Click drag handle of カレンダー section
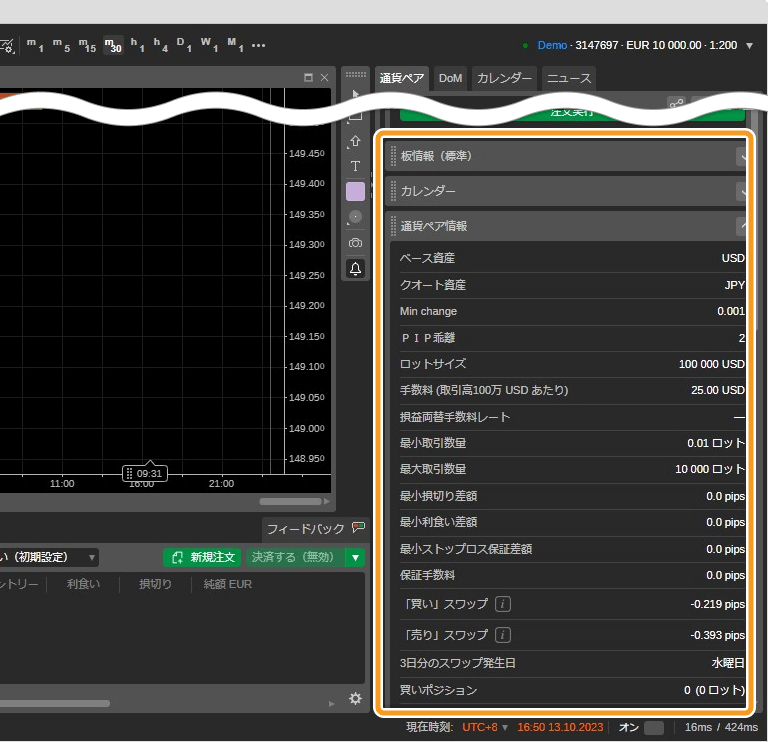 393,191
